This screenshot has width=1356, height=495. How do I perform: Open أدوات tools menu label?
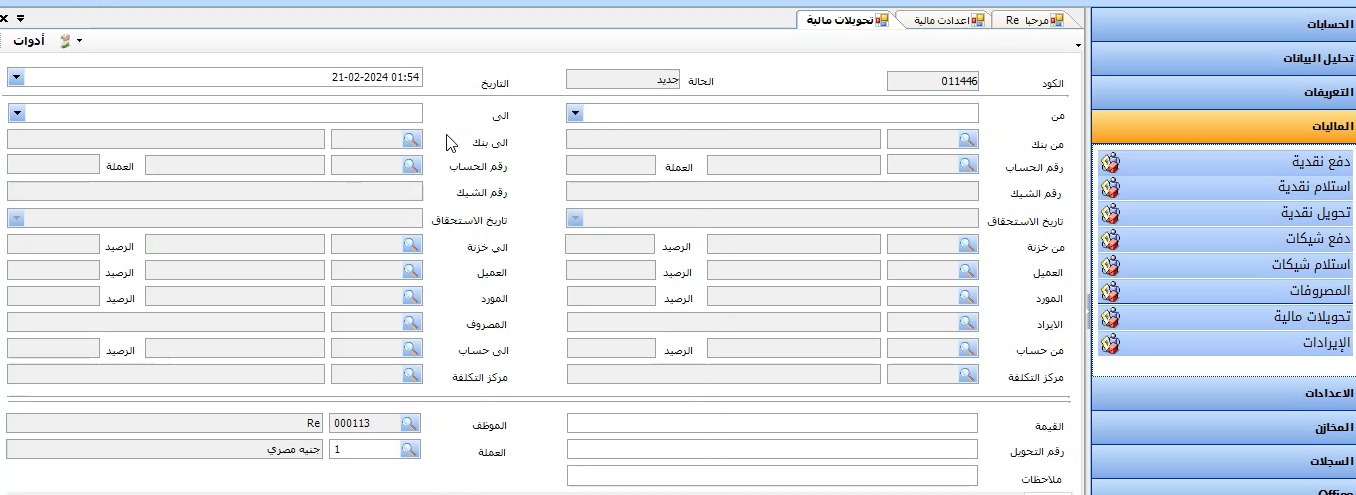(29, 41)
